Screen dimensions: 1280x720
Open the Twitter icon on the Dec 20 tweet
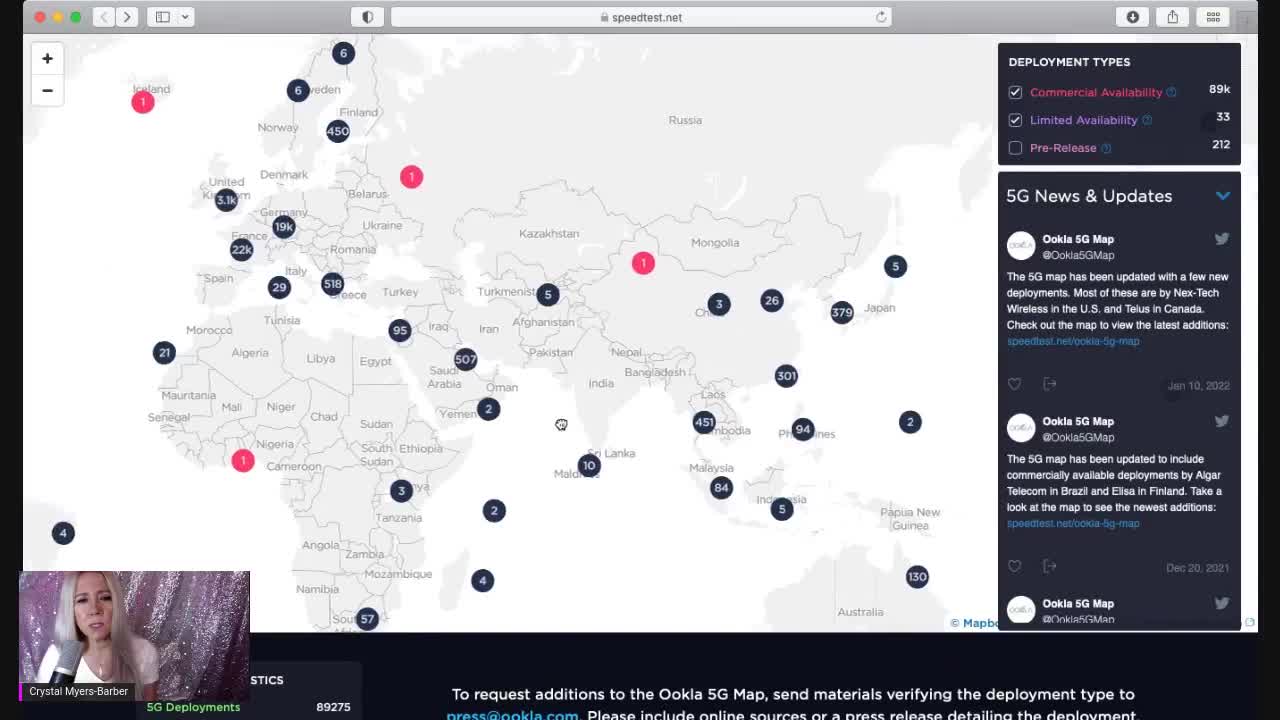click(x=1221, y=421)
